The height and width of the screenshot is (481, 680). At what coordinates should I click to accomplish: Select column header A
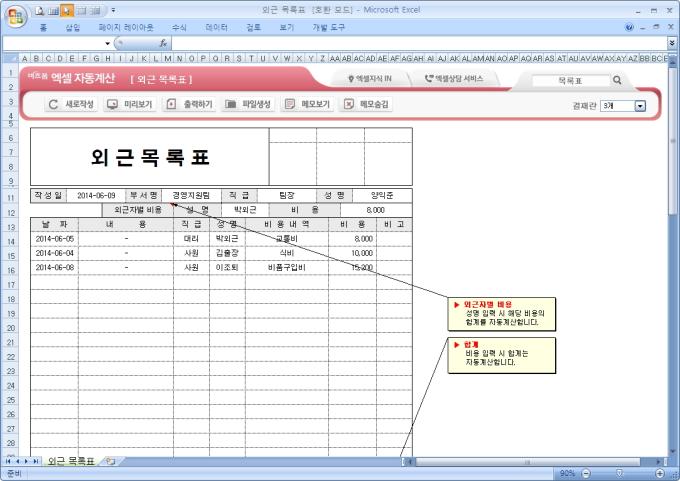coord(25,58)
